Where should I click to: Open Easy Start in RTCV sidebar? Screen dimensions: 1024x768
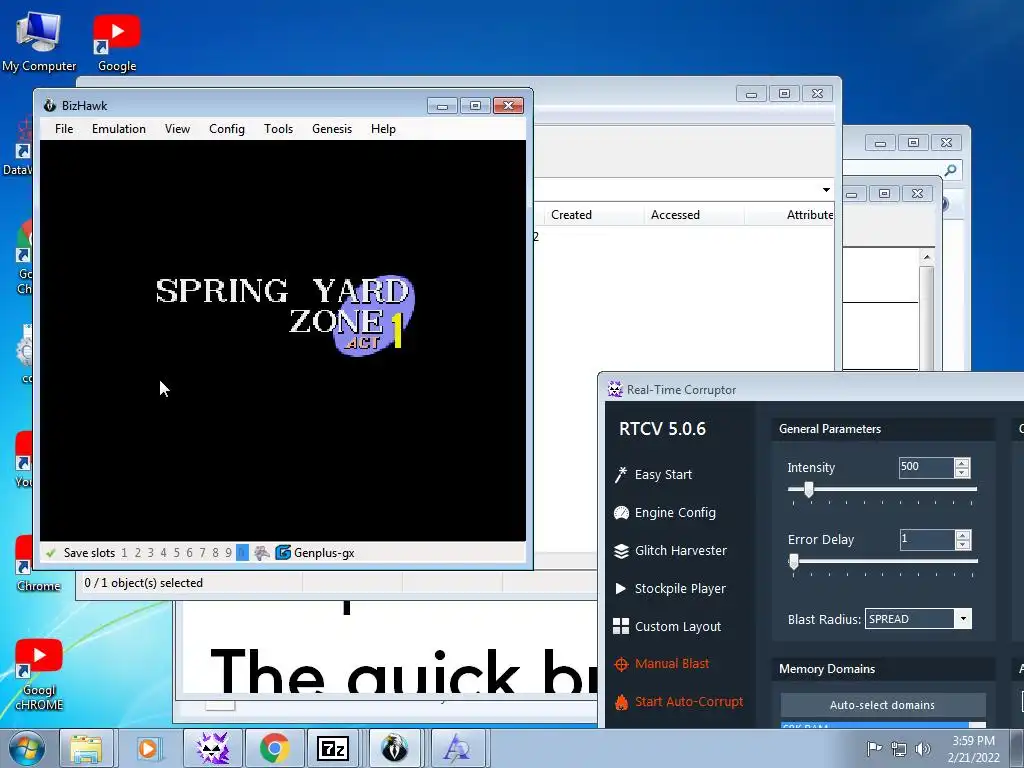[654, 475]
